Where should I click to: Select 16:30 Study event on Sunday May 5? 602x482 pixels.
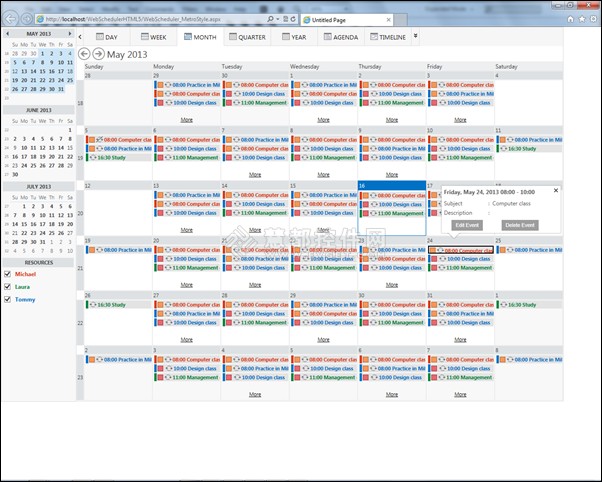119,157
